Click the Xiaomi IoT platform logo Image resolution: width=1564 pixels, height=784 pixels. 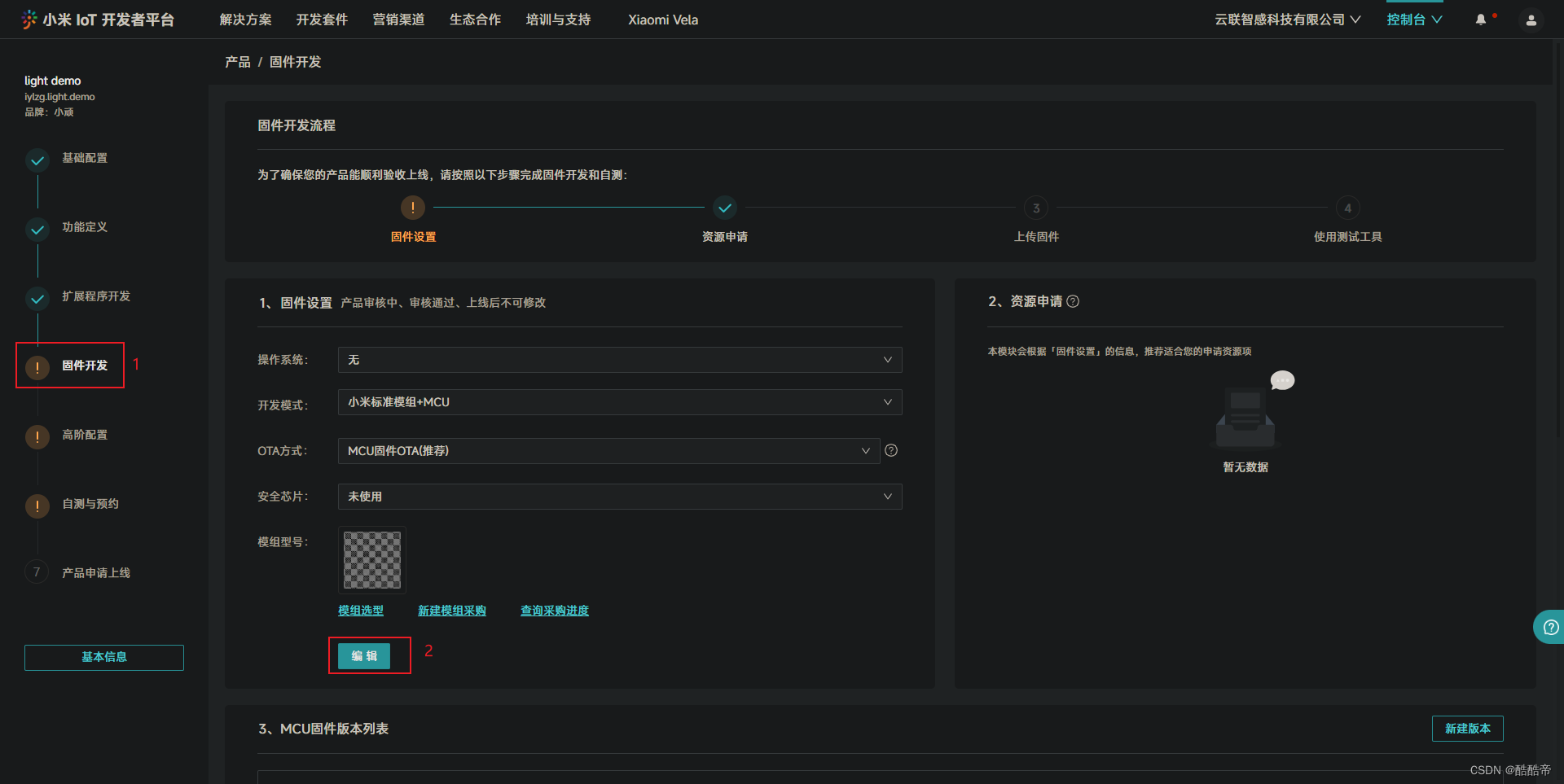[x=98, y=20]
